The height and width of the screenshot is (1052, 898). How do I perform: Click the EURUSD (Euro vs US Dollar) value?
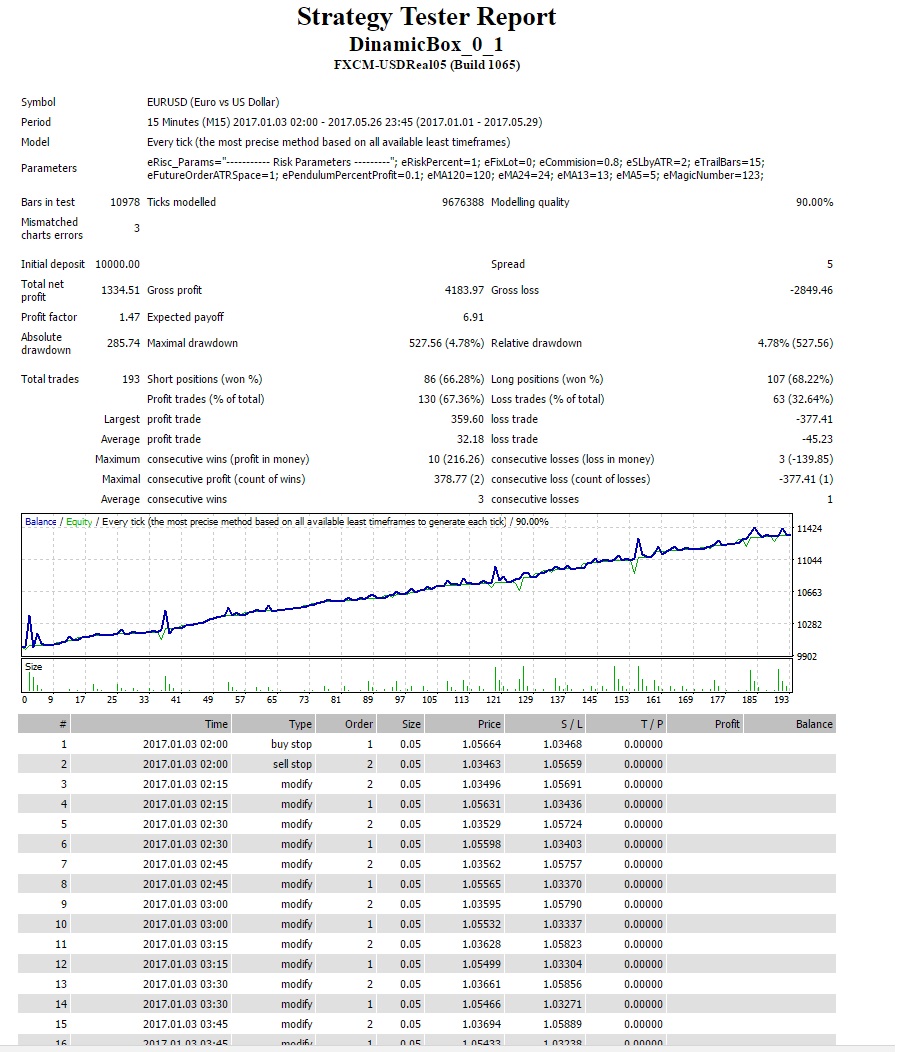pos(213,102)
